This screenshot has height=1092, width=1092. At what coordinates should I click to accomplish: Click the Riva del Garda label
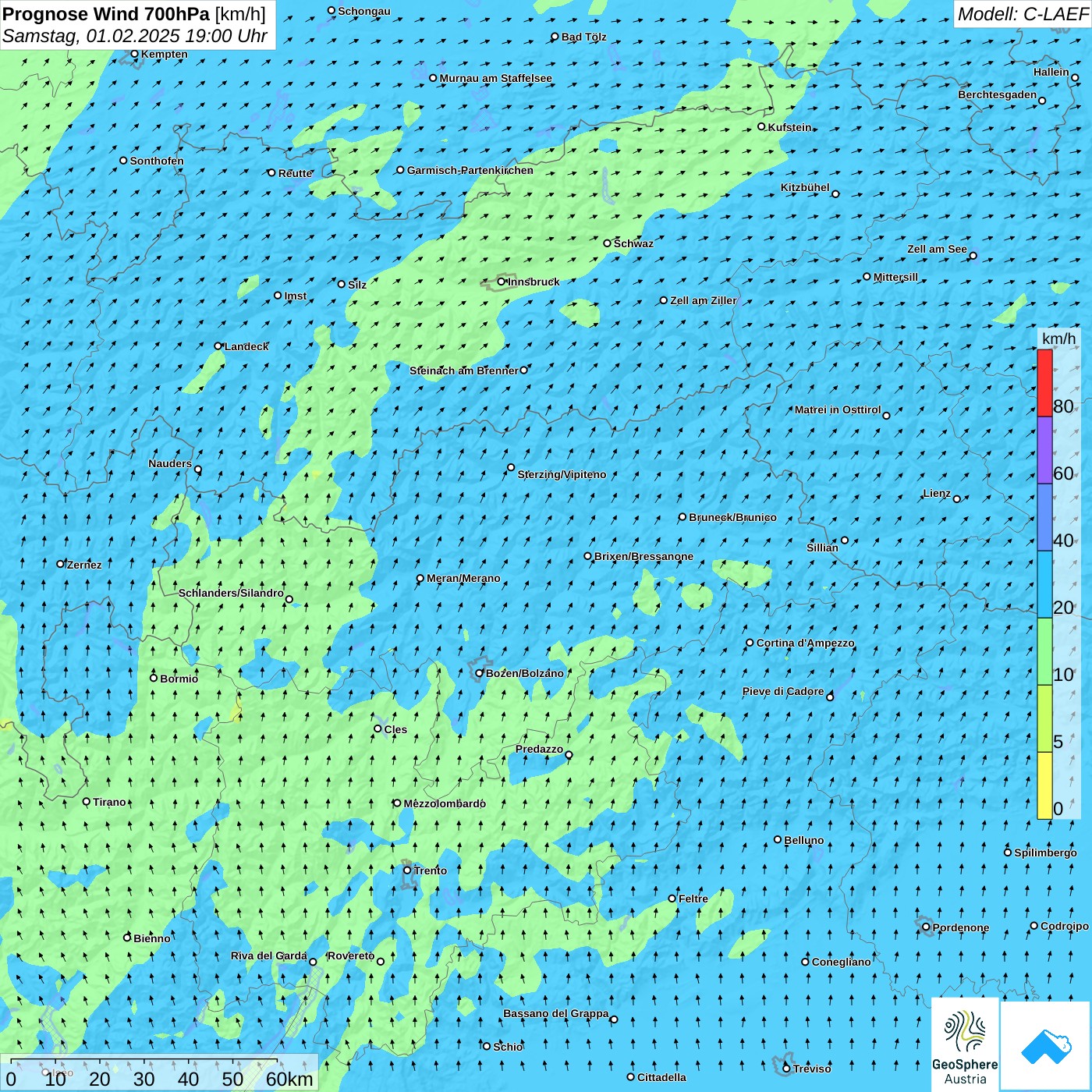[269, 956]
